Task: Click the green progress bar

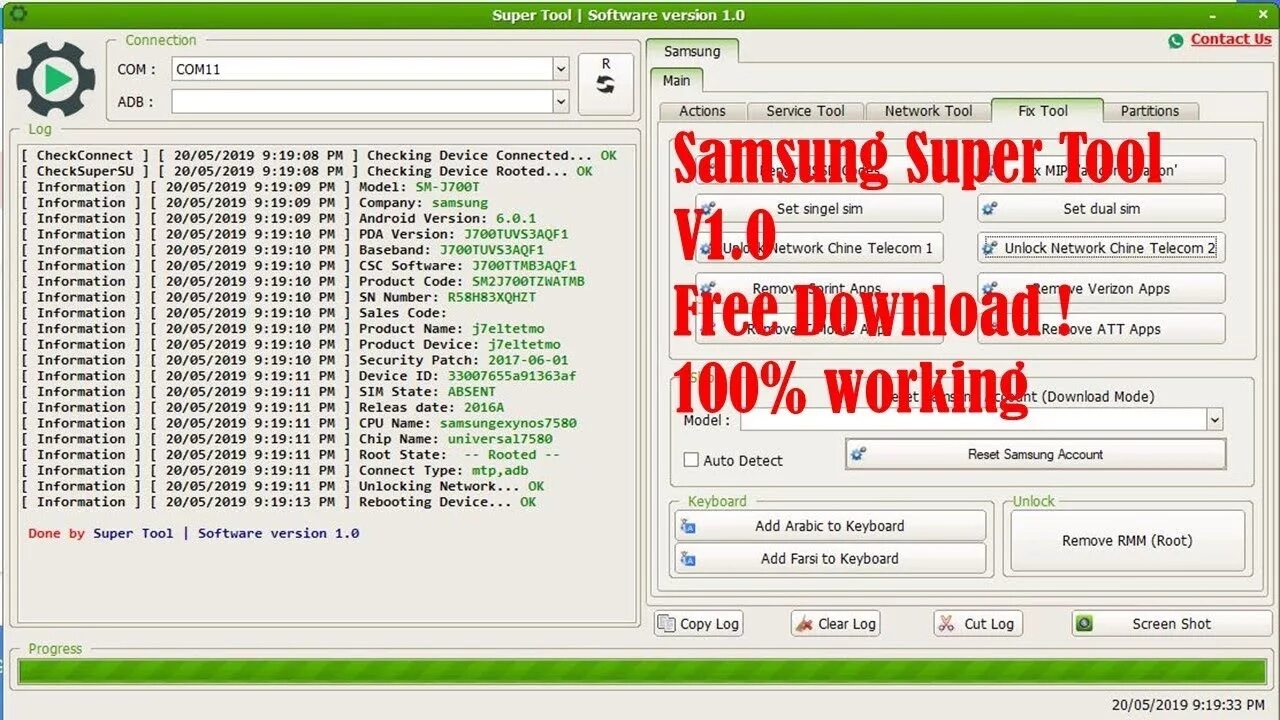Action: tap(643, 671)
